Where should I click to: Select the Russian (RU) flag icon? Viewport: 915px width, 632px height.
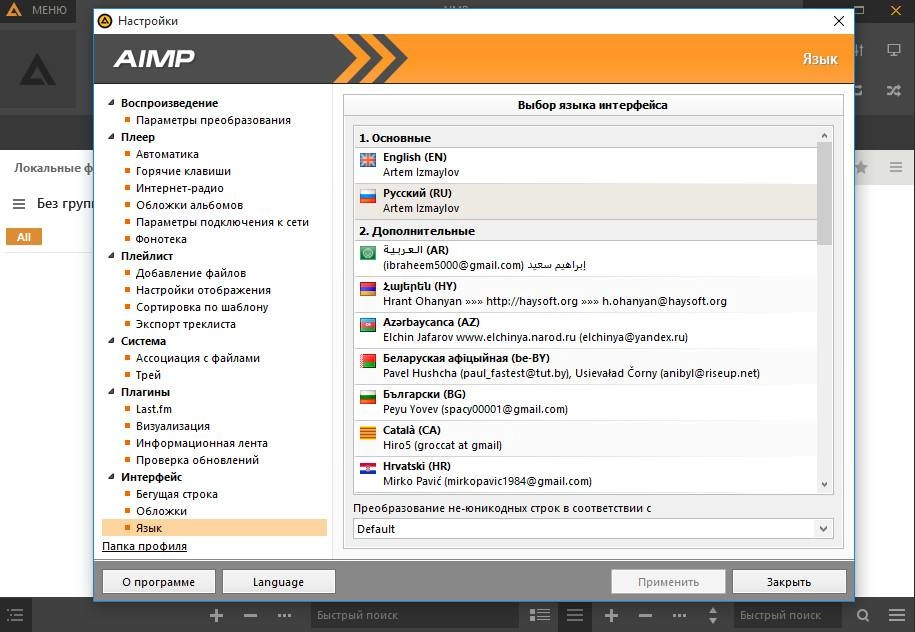tap(368, 195)
